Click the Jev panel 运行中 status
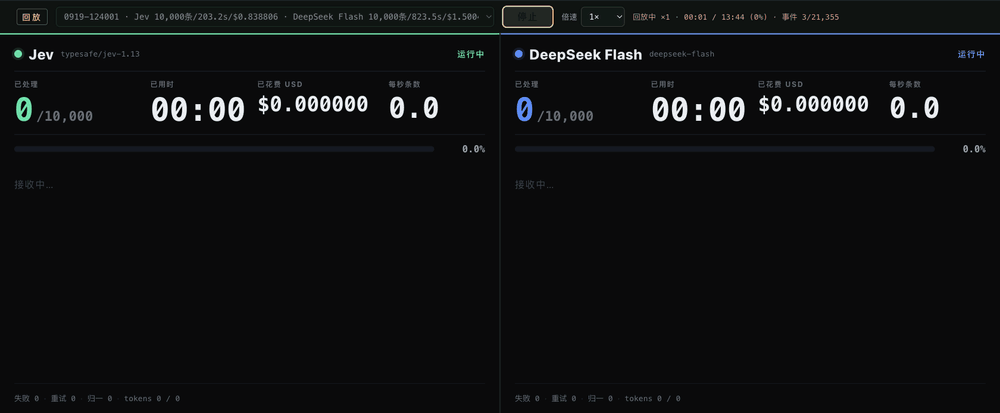This screenshot has height=413, width=1000. (471, 55)
